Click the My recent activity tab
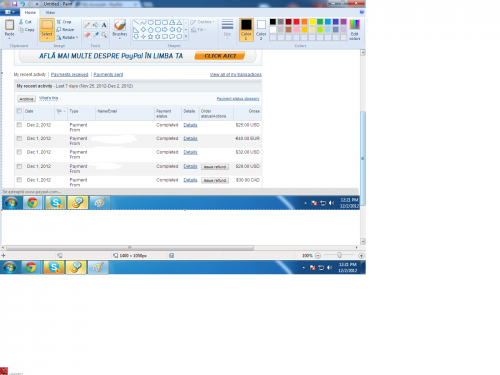This screenshot has height=375, width=500. tap(30, 74)
